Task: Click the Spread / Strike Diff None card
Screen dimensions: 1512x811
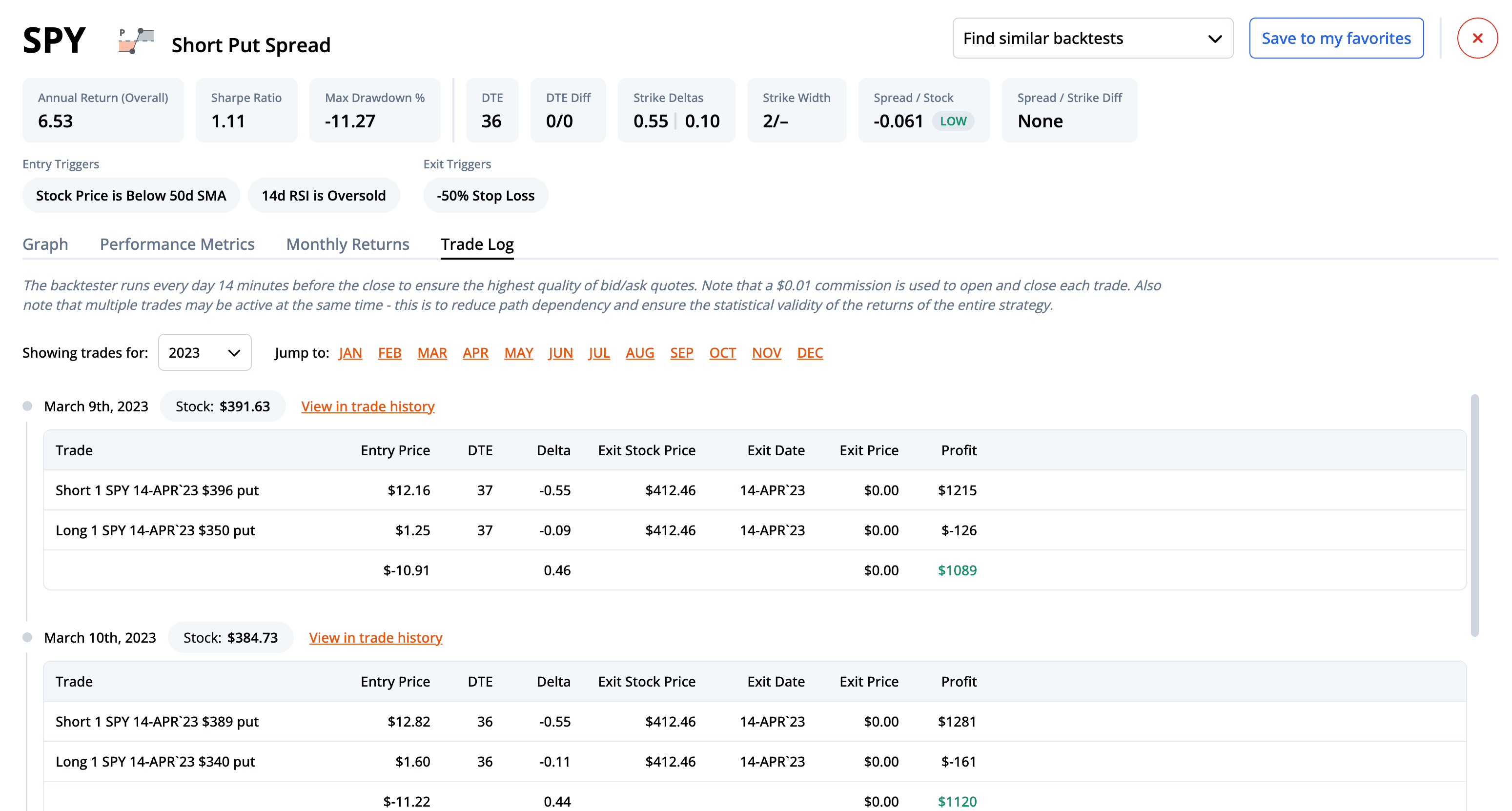Action: coord(1069,110)
